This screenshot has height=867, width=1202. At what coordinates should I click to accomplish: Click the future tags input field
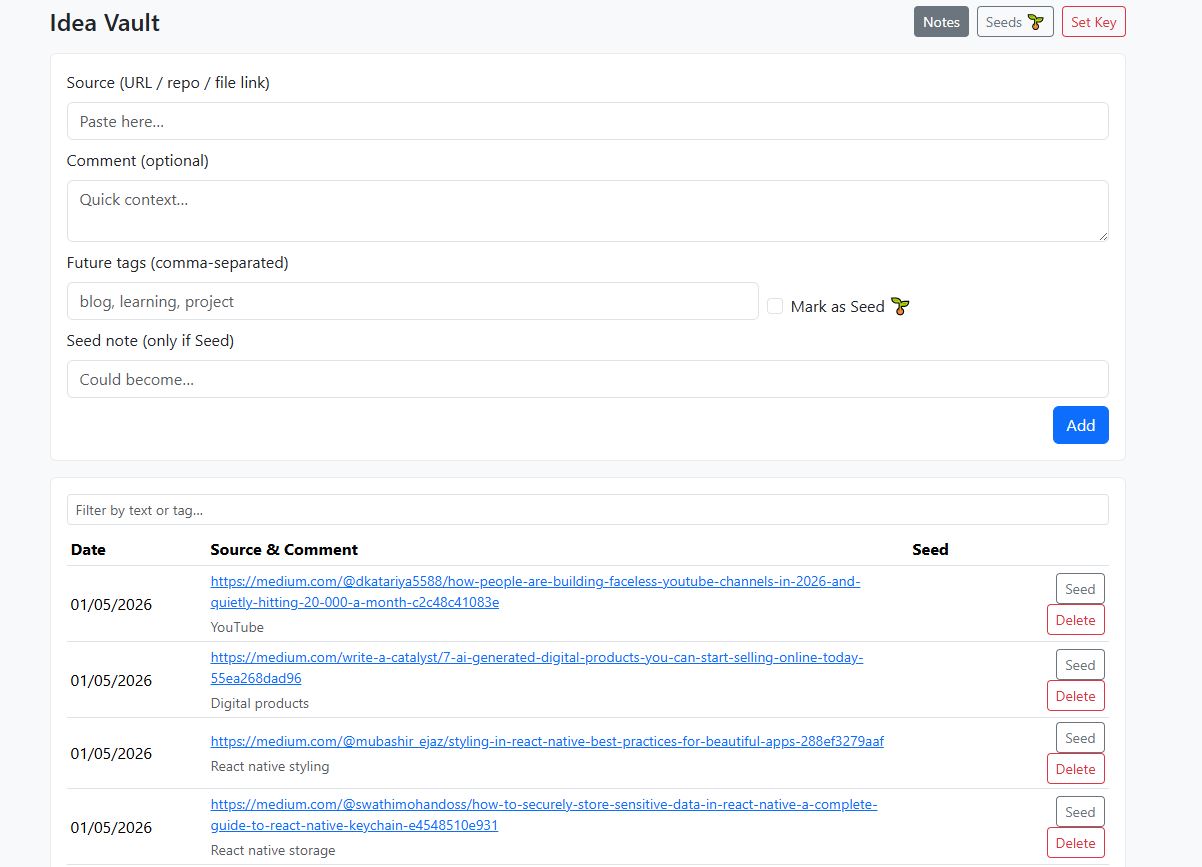(412, 301)
